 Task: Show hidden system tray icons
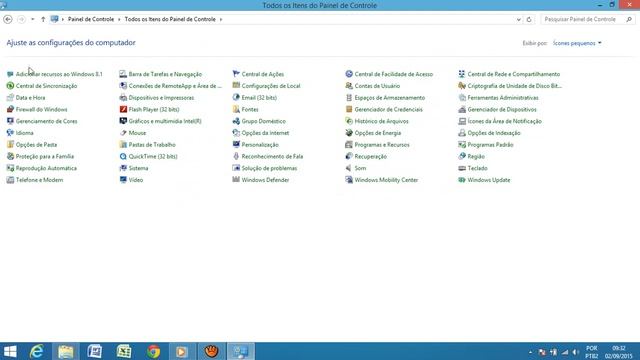530,352
